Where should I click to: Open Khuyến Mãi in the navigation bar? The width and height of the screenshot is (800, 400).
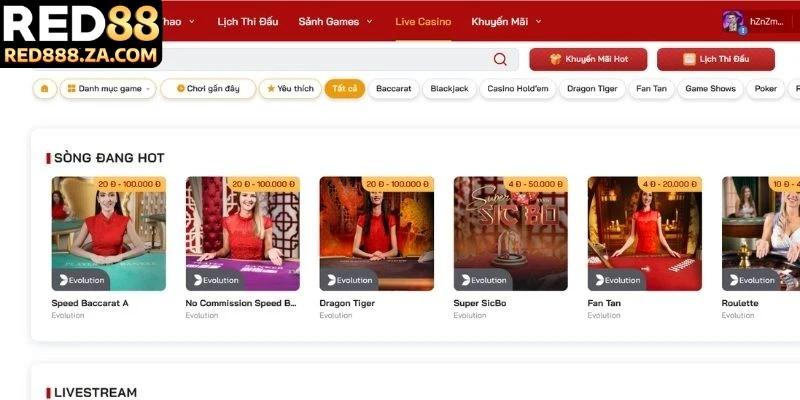coord(499,21)
